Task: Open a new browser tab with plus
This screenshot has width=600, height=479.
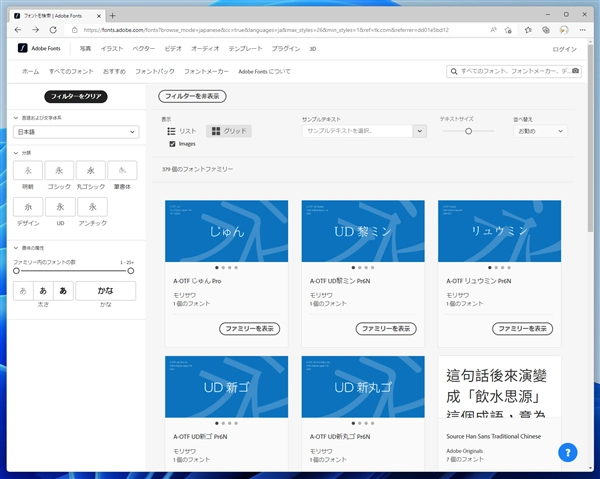Action: [112, 16]
